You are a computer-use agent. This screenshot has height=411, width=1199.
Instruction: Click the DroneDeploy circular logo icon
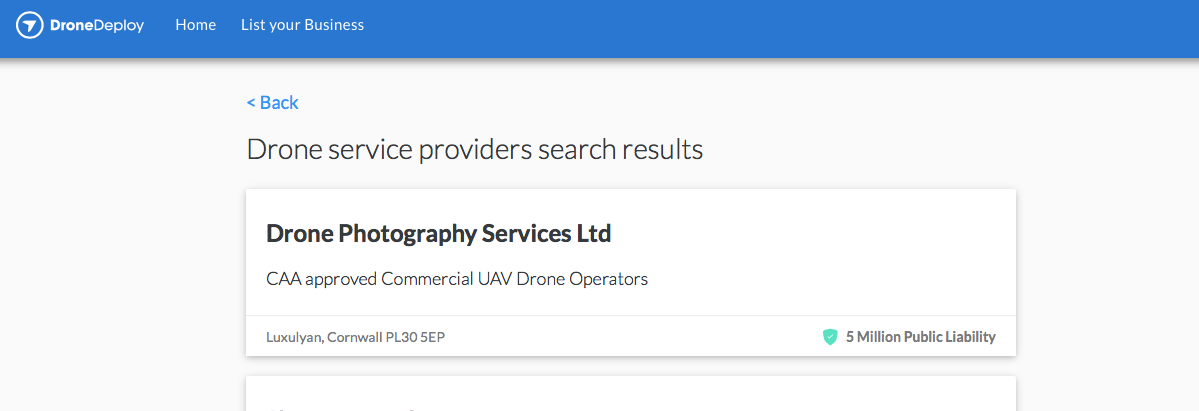point(30,24)
